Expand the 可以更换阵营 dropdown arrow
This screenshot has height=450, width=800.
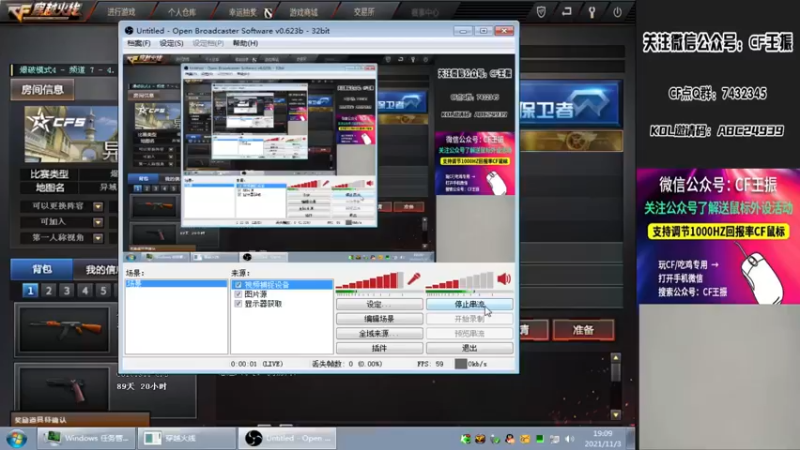98,207
